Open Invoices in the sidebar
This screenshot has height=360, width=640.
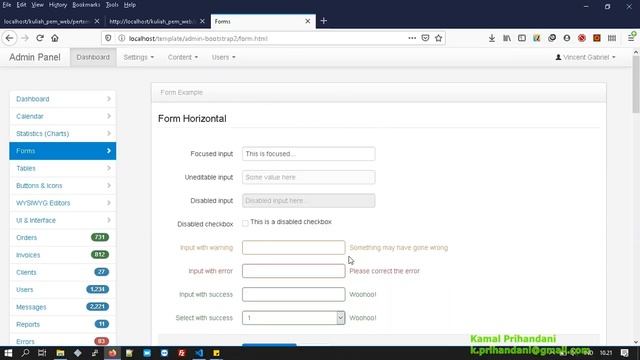62,255
